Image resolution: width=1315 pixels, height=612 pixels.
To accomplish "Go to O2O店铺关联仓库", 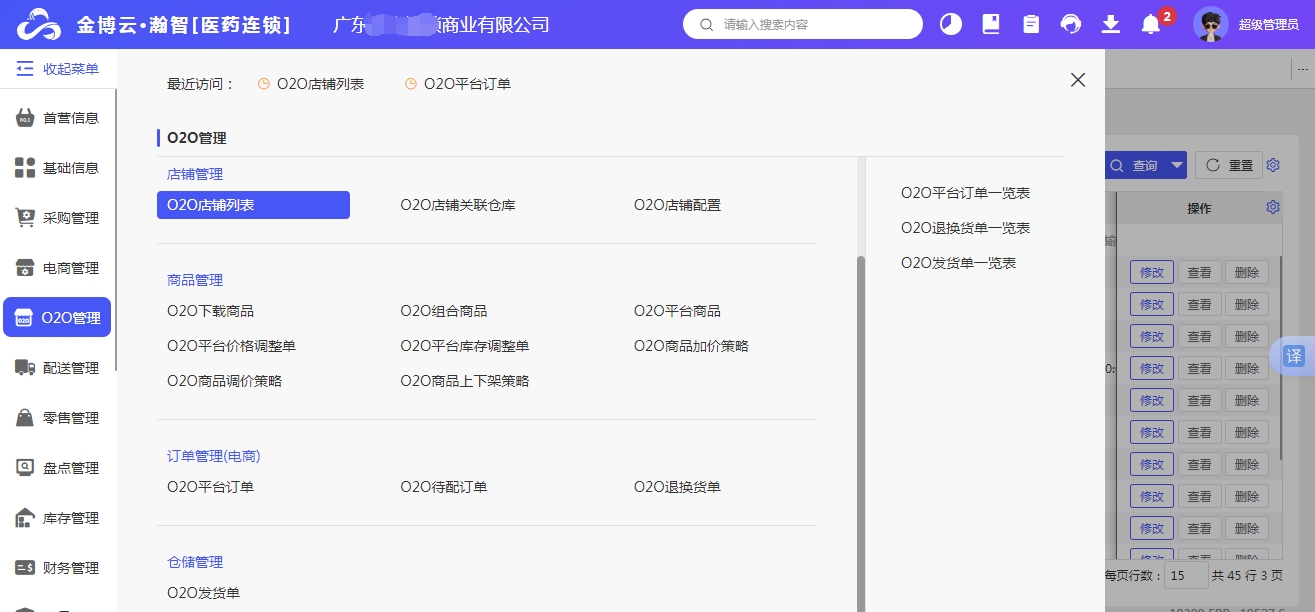I will 458,205.
